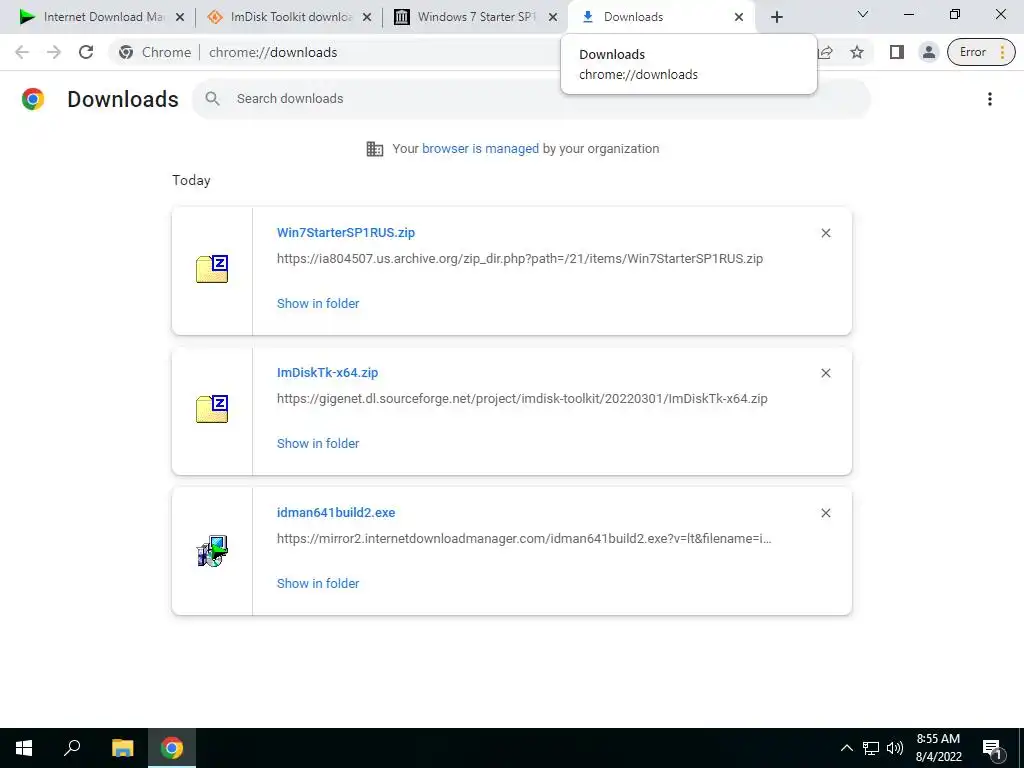1024x768 pixels.
Task: Click the zip icon of Win7StarterSP1RUS.zip
Action: tap(212, 269)
